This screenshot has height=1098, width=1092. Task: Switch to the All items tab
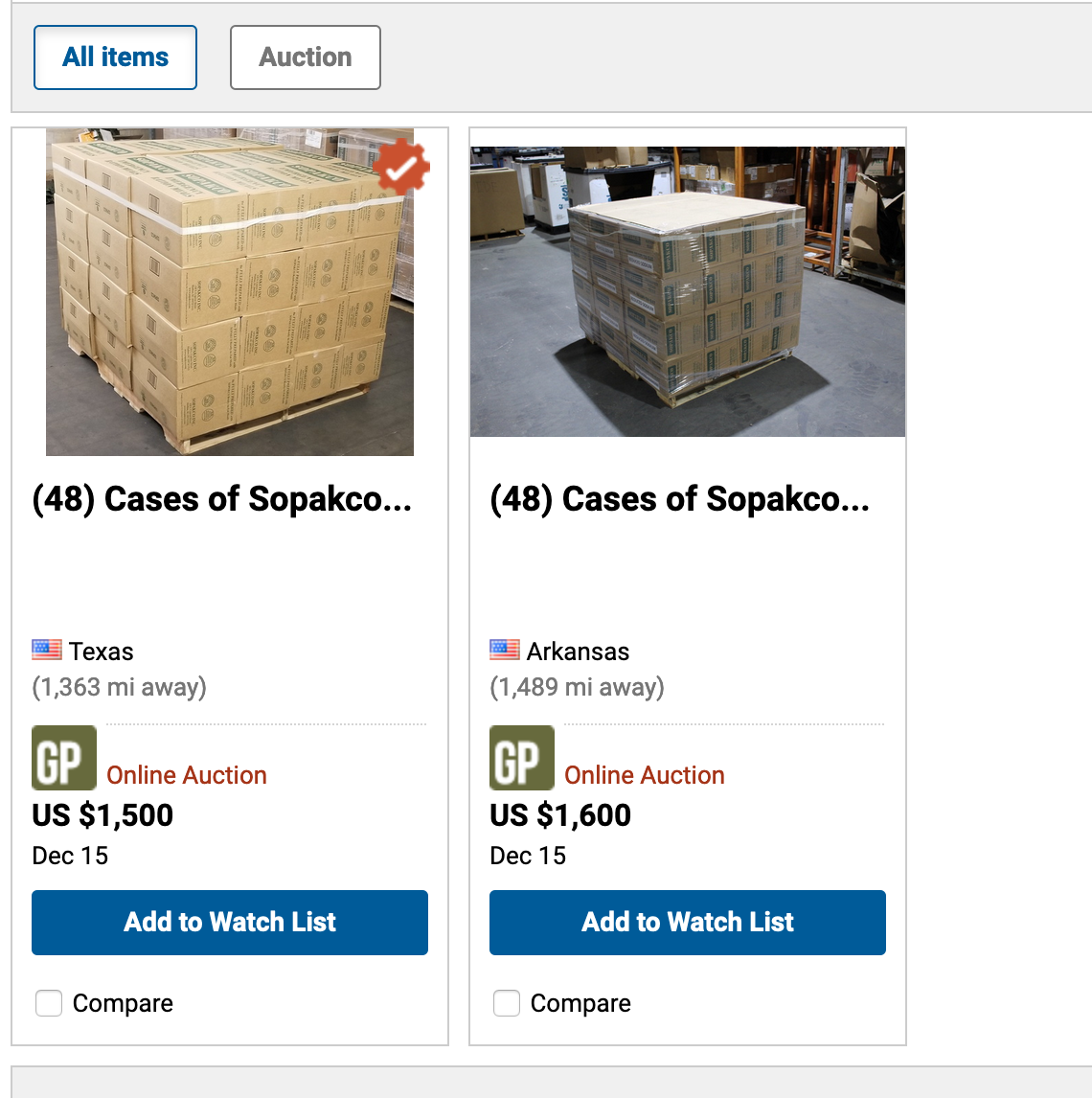[x=116, y=57]
